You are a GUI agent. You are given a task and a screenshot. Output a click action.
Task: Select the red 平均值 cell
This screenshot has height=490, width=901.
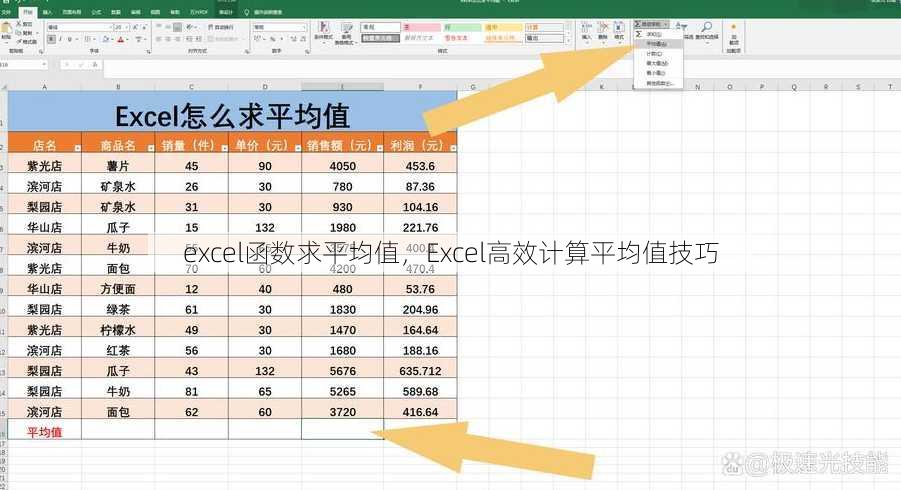[44, 432]
